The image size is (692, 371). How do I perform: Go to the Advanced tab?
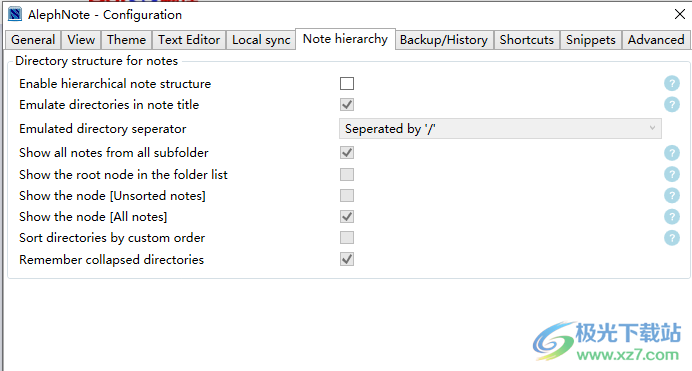[656, 40]
